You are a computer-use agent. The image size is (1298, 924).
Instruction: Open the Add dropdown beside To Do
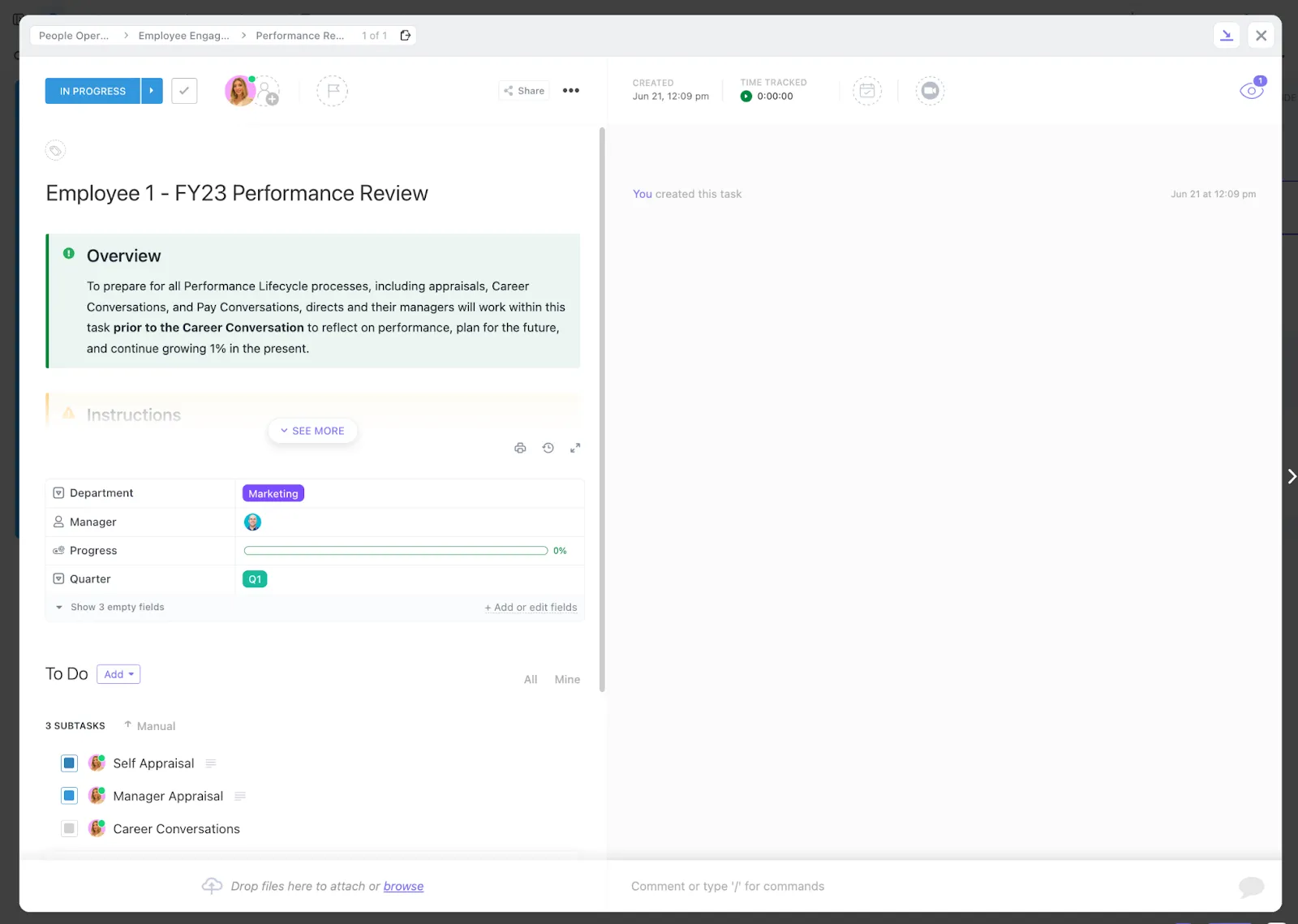pos(118,674)
